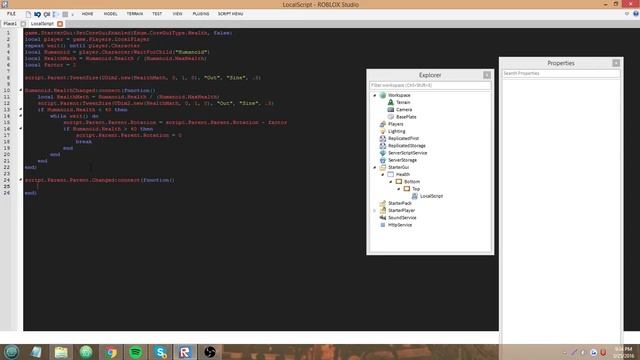Select the HttpService icon
The height and width of the screenshot is (360, 640).
tap(382, 225)
